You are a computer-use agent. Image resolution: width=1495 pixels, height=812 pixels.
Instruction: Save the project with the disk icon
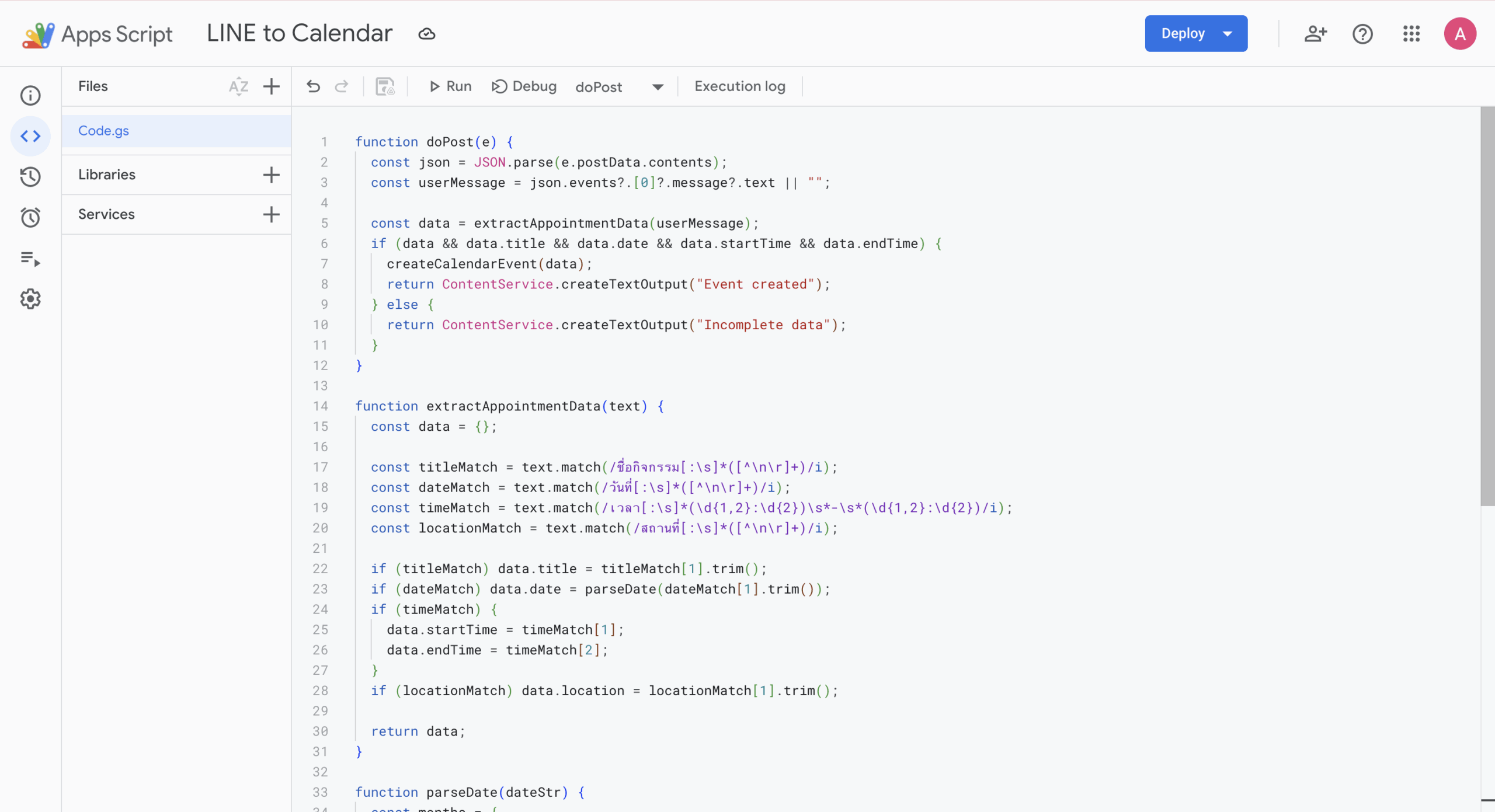(x=385, y=86)
